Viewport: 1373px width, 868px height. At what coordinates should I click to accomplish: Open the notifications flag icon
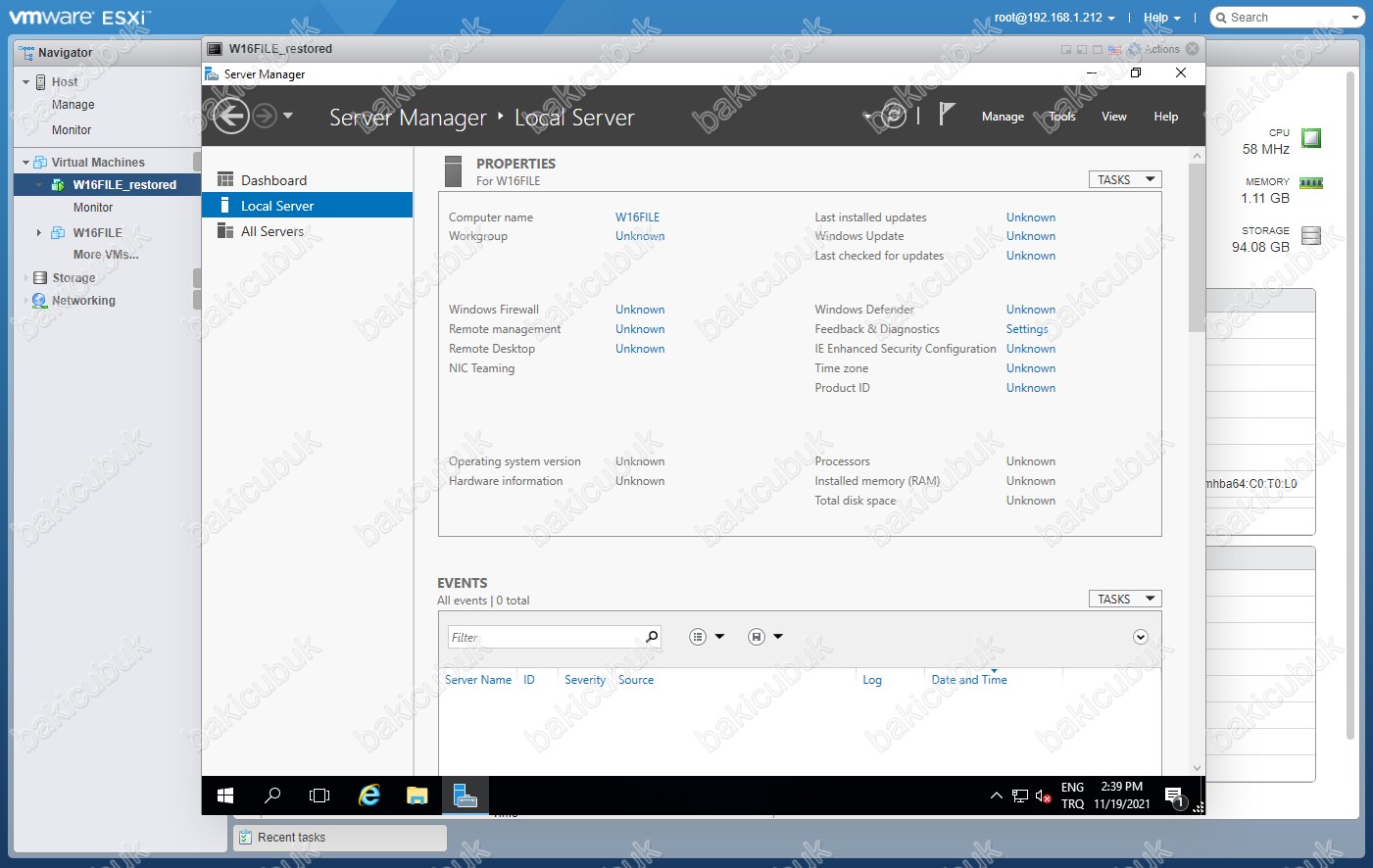pos(946,115)
